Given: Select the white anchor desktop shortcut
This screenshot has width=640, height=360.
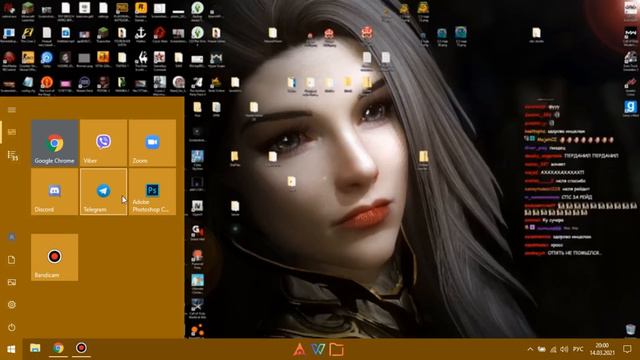Looking at the screenshot, I should click(x=141, y=34).
